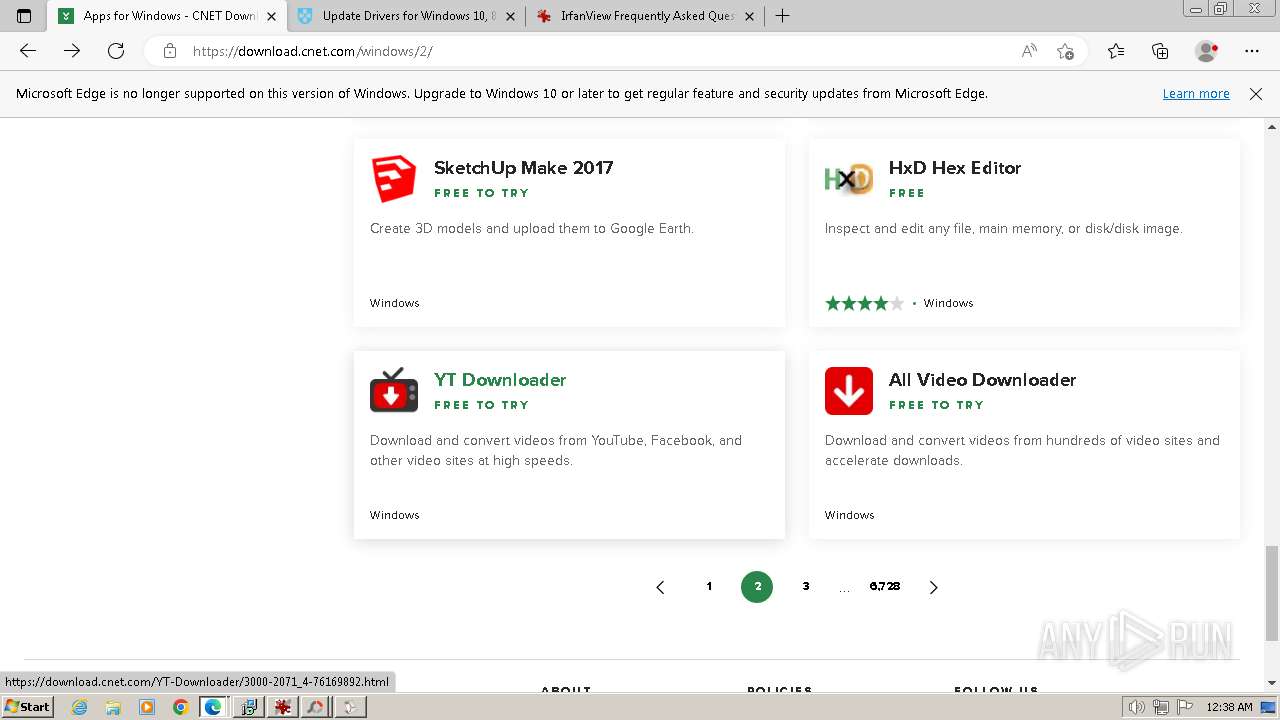Switch to IrfanView Frequently Asked Questions tab
This screenshot has height=720, width=1280.
click(646, 16)
